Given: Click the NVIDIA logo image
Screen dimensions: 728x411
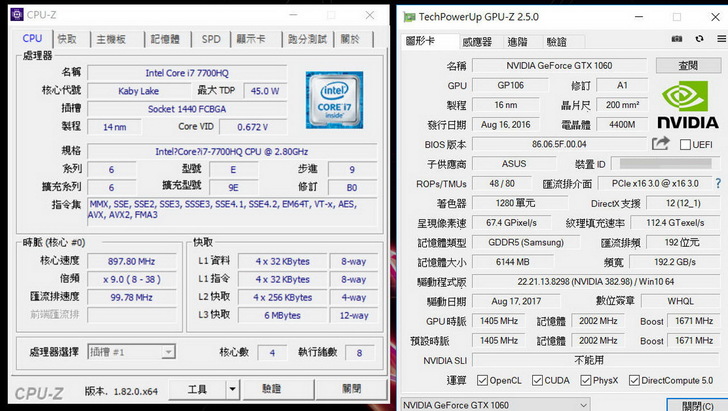Looking at the screenshot, I should [x=689, y=104].
